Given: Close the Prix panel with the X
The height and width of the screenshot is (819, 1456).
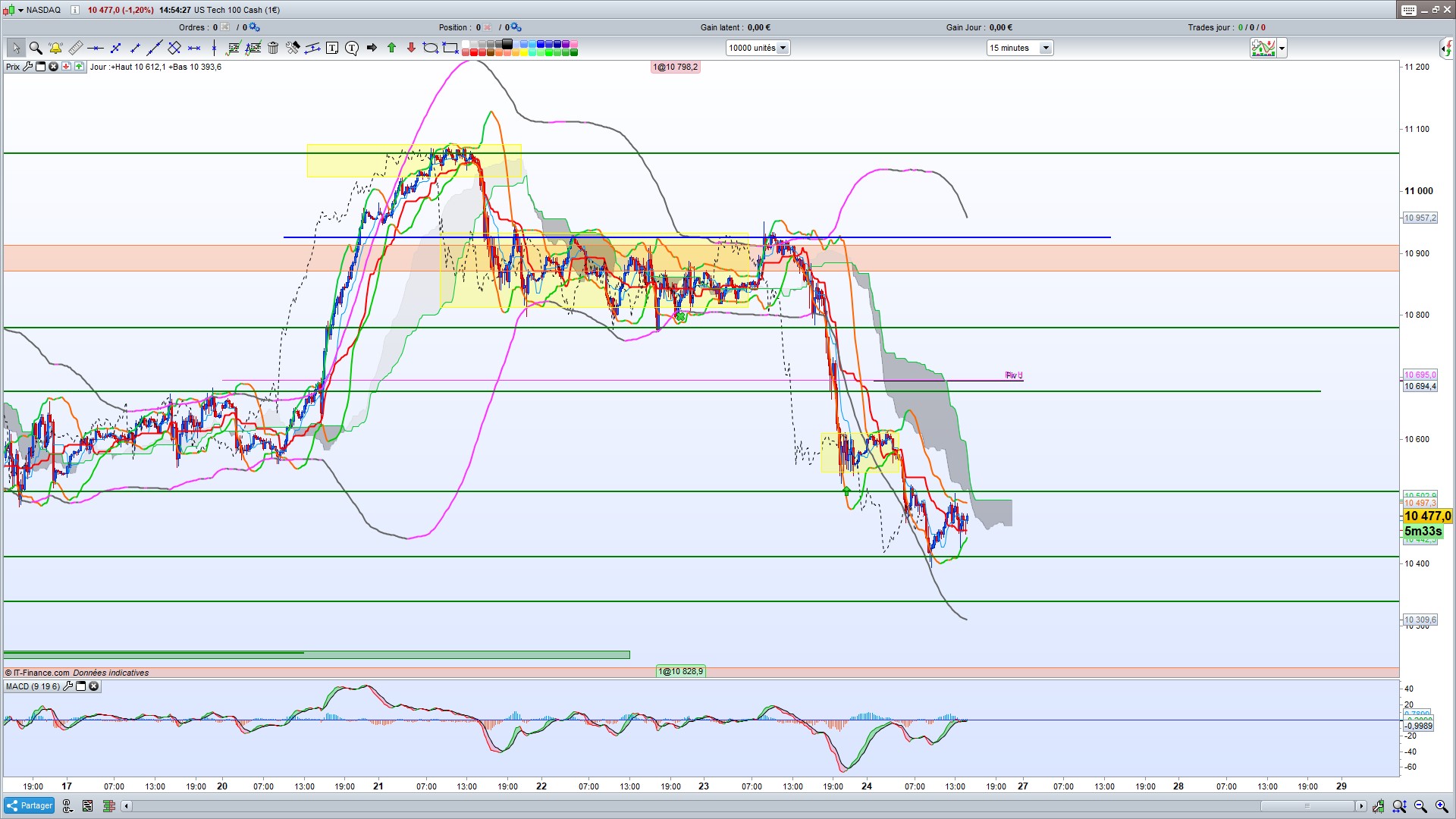Looking at the screenshot, I should click(54, 67).
